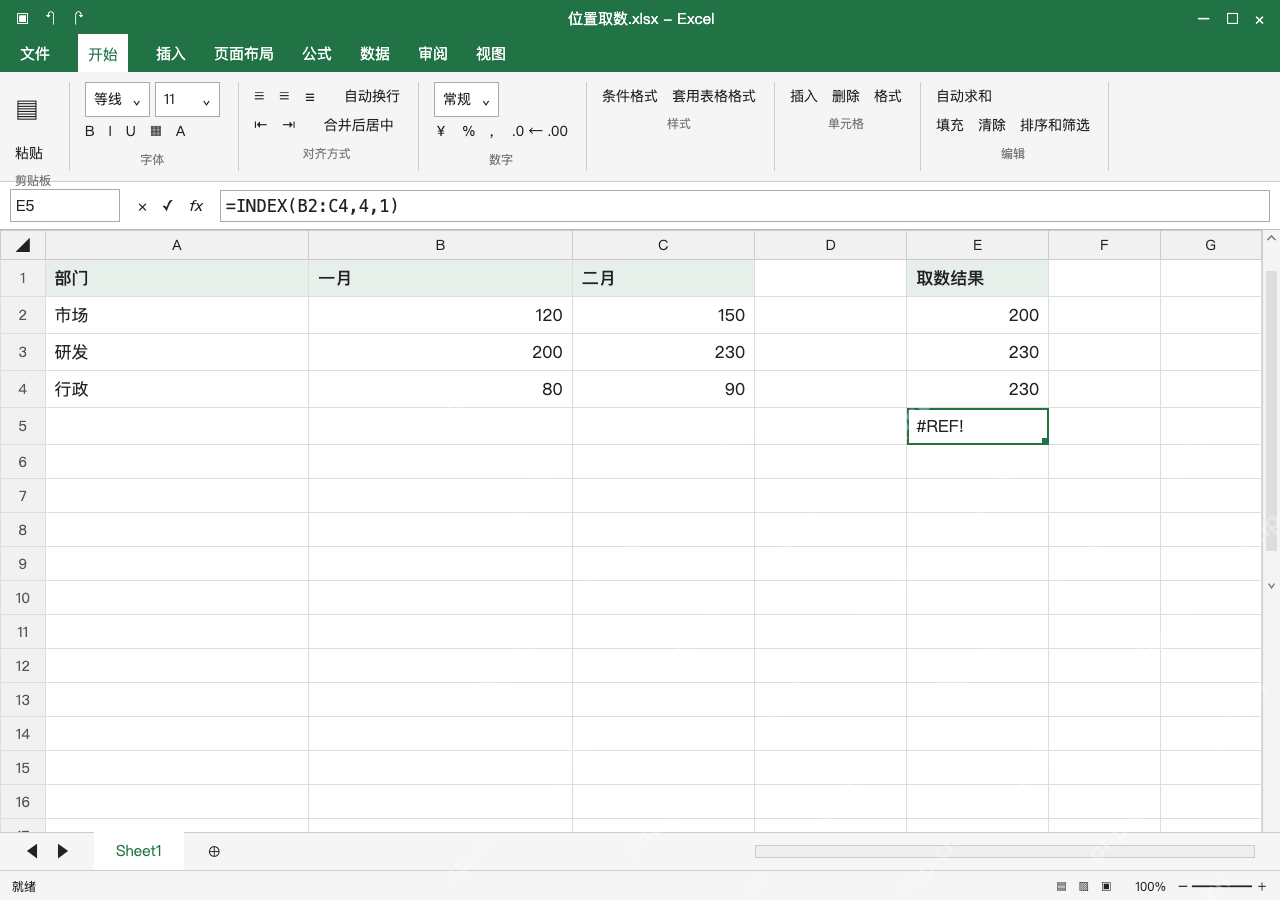Toggle Underline formatting
This screenshot has height=900, width=1280.
pyautogui.click(x=130, y=131)
